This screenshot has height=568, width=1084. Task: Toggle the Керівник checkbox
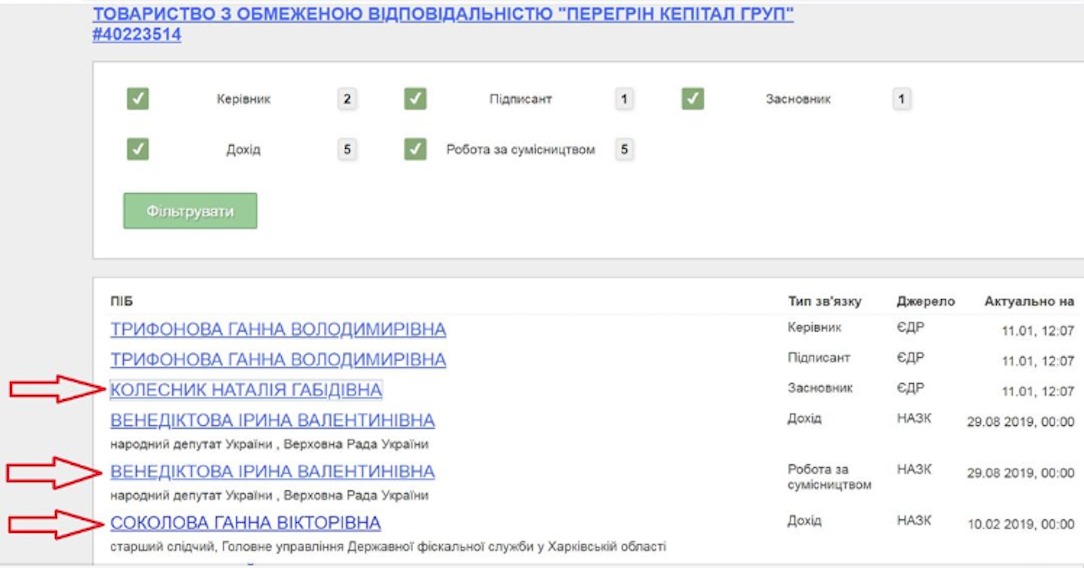(138, 99)
